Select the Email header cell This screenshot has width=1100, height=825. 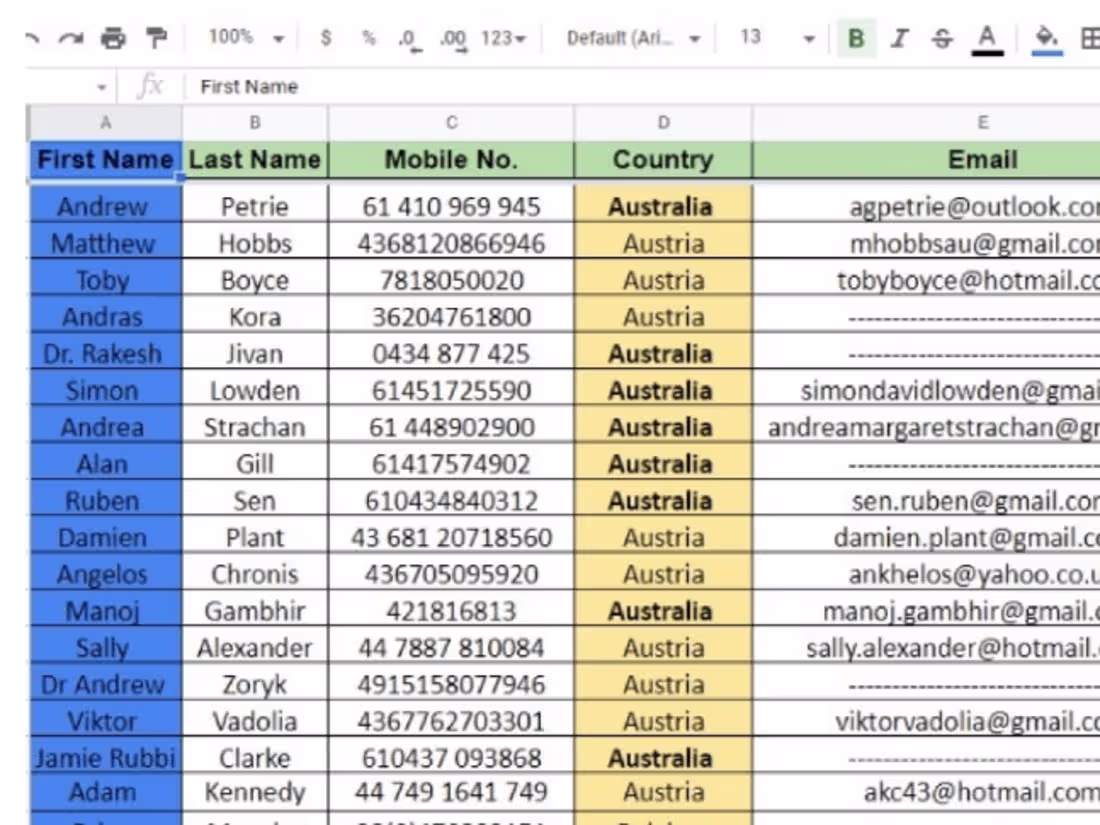tap(926, 160)
